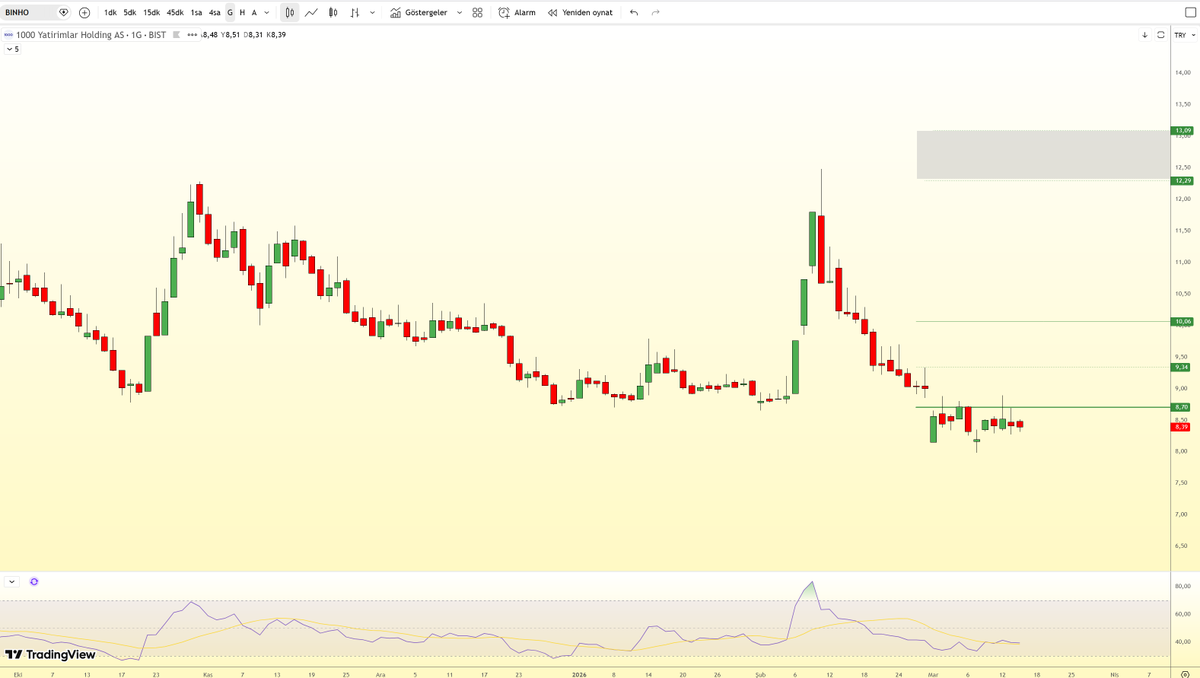This screenshot has width=1200, height=678.
Task: Click the fullscreen square icon at top right
Action: click(1189, 13)
